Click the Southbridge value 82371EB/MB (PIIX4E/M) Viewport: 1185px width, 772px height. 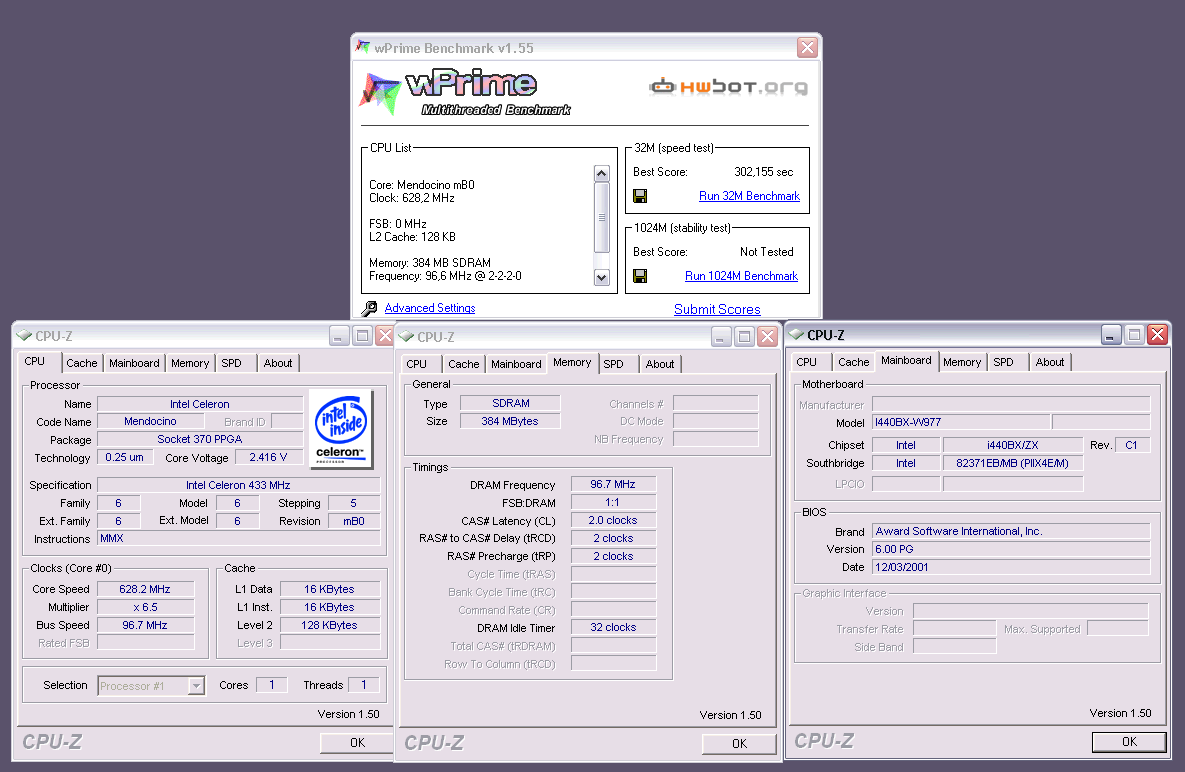coord(1013,464)
